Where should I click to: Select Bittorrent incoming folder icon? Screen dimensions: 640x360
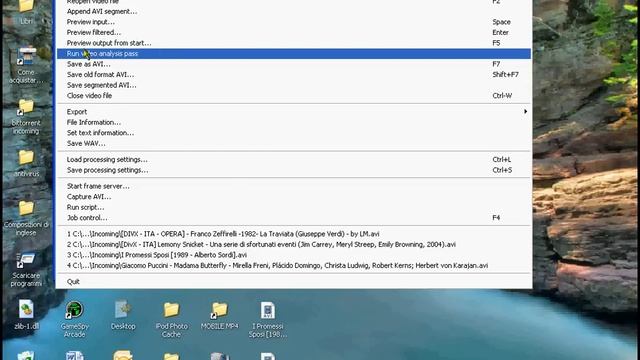click(26, 116)
